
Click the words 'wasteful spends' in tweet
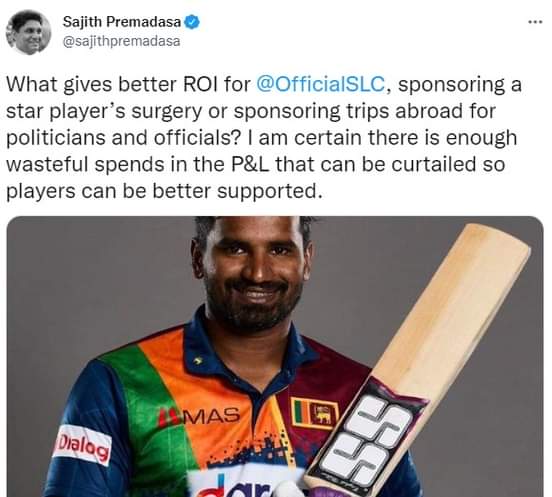point(86,164)
